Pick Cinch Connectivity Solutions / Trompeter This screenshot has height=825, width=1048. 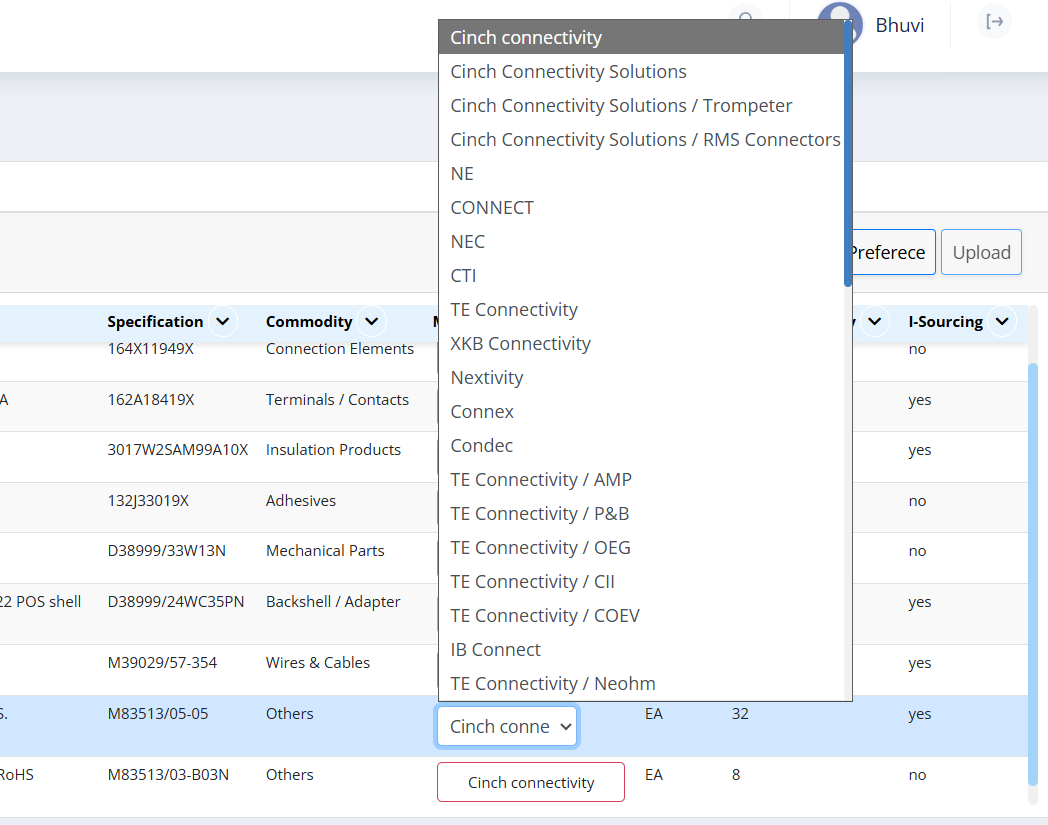pyautogui.click(x=621, y=106)
